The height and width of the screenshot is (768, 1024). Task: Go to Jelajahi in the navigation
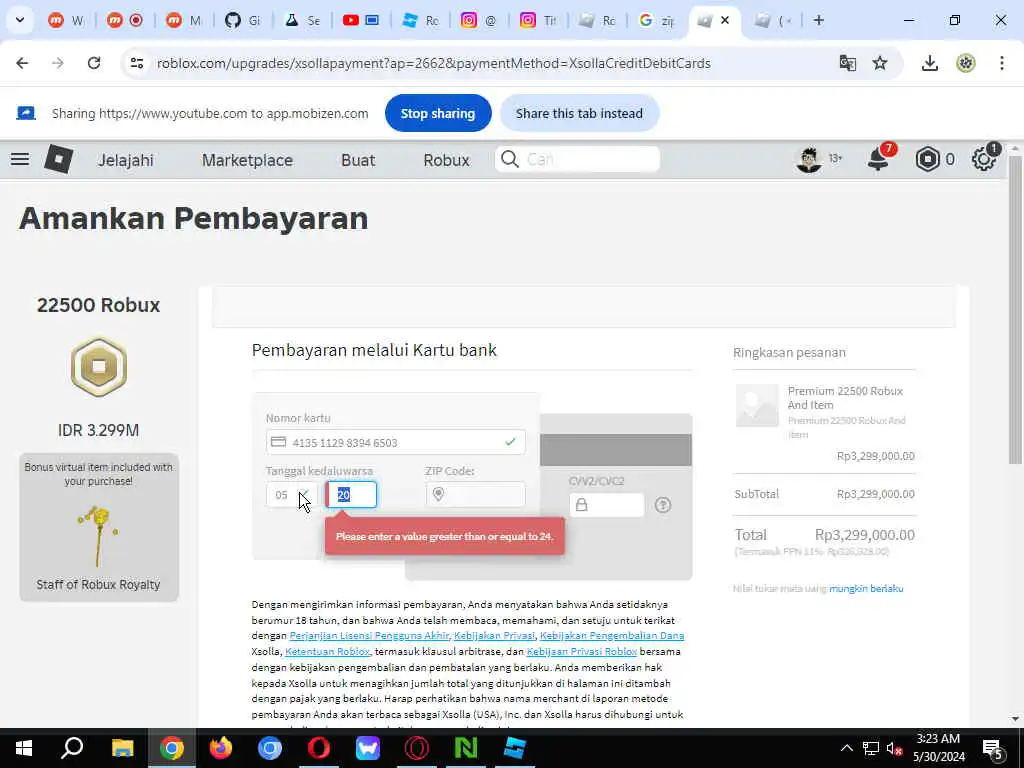[125, 160]
